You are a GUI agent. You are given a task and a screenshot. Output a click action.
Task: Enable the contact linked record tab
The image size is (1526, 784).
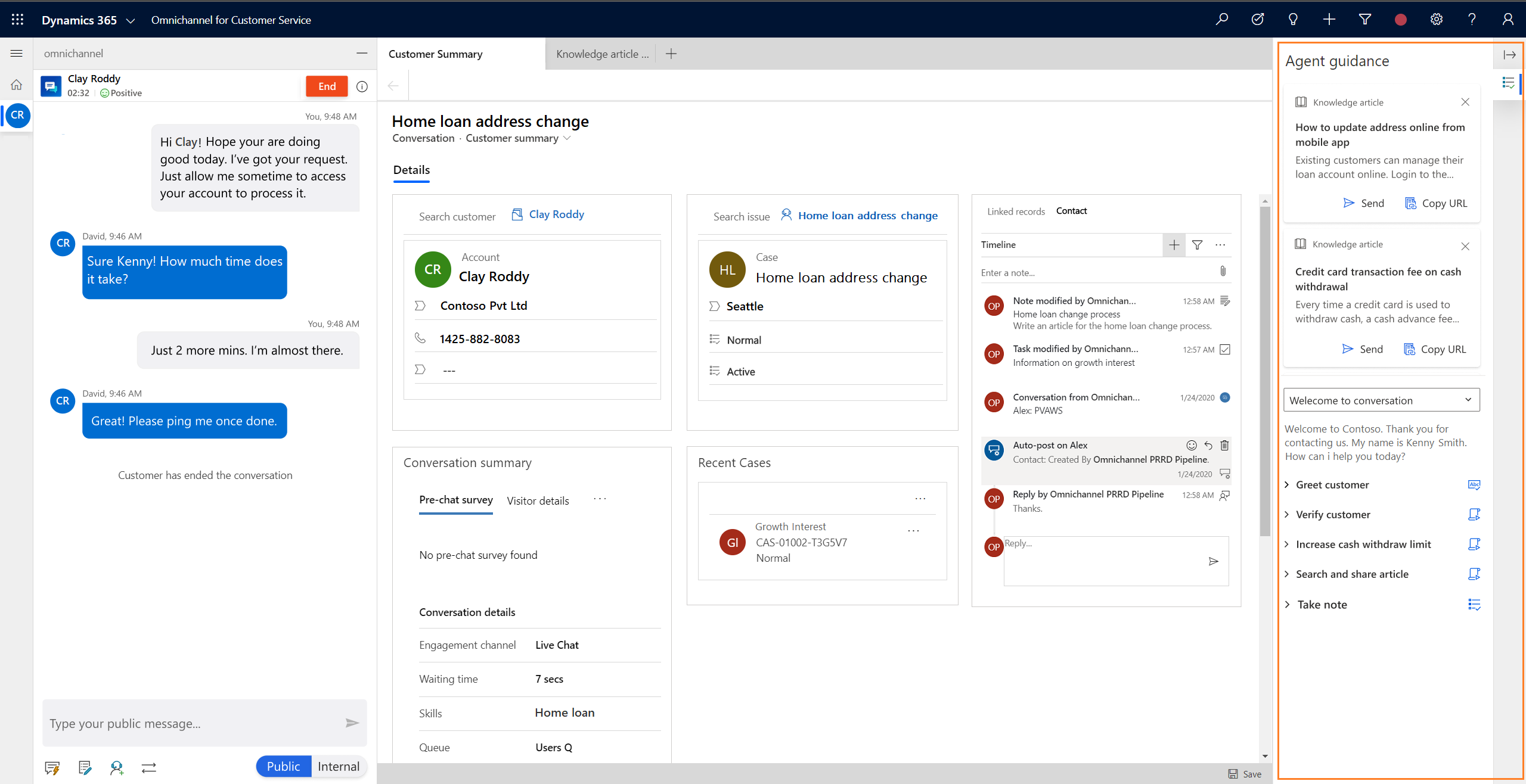point(1072,210)
